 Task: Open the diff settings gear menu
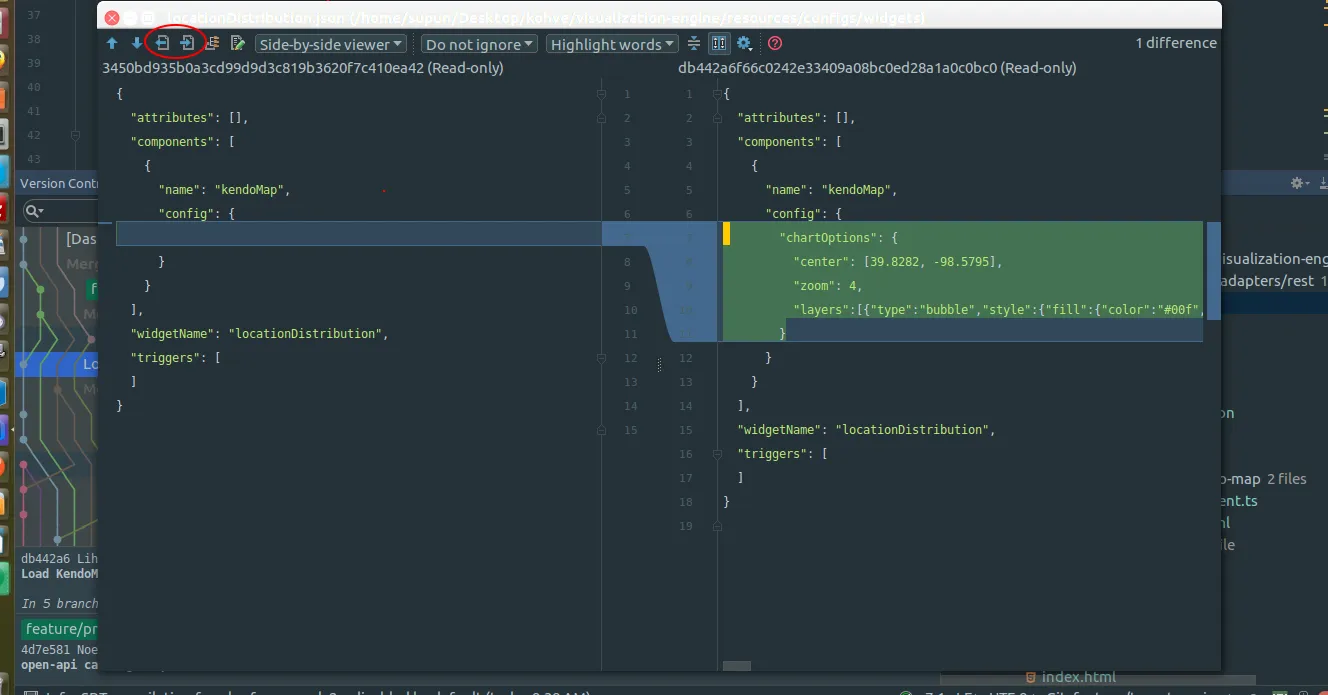point(745,43)
